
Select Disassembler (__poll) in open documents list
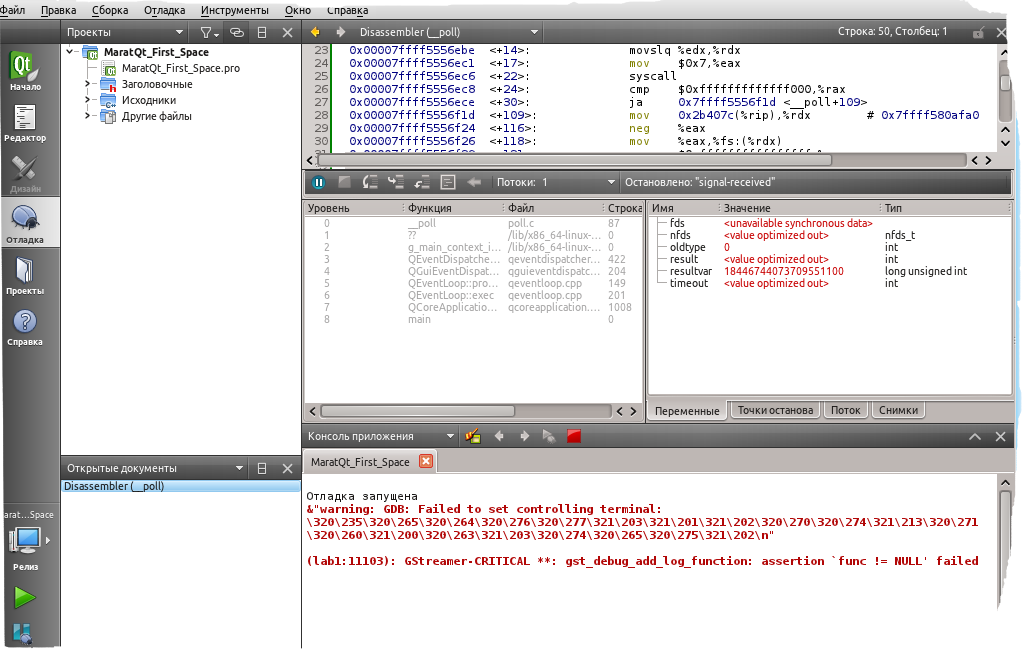point(181,486)
